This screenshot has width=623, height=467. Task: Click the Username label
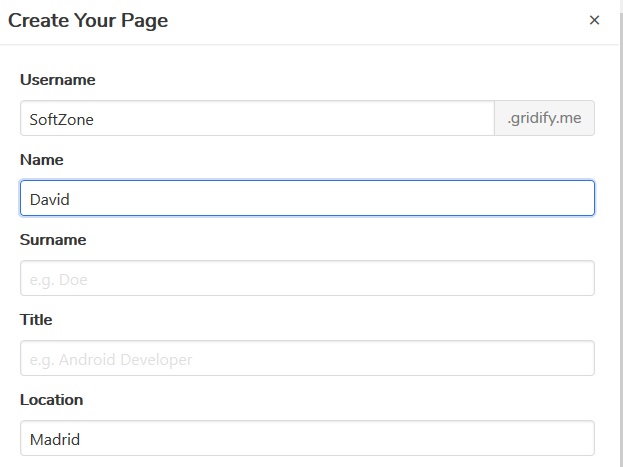pos(58,79)
